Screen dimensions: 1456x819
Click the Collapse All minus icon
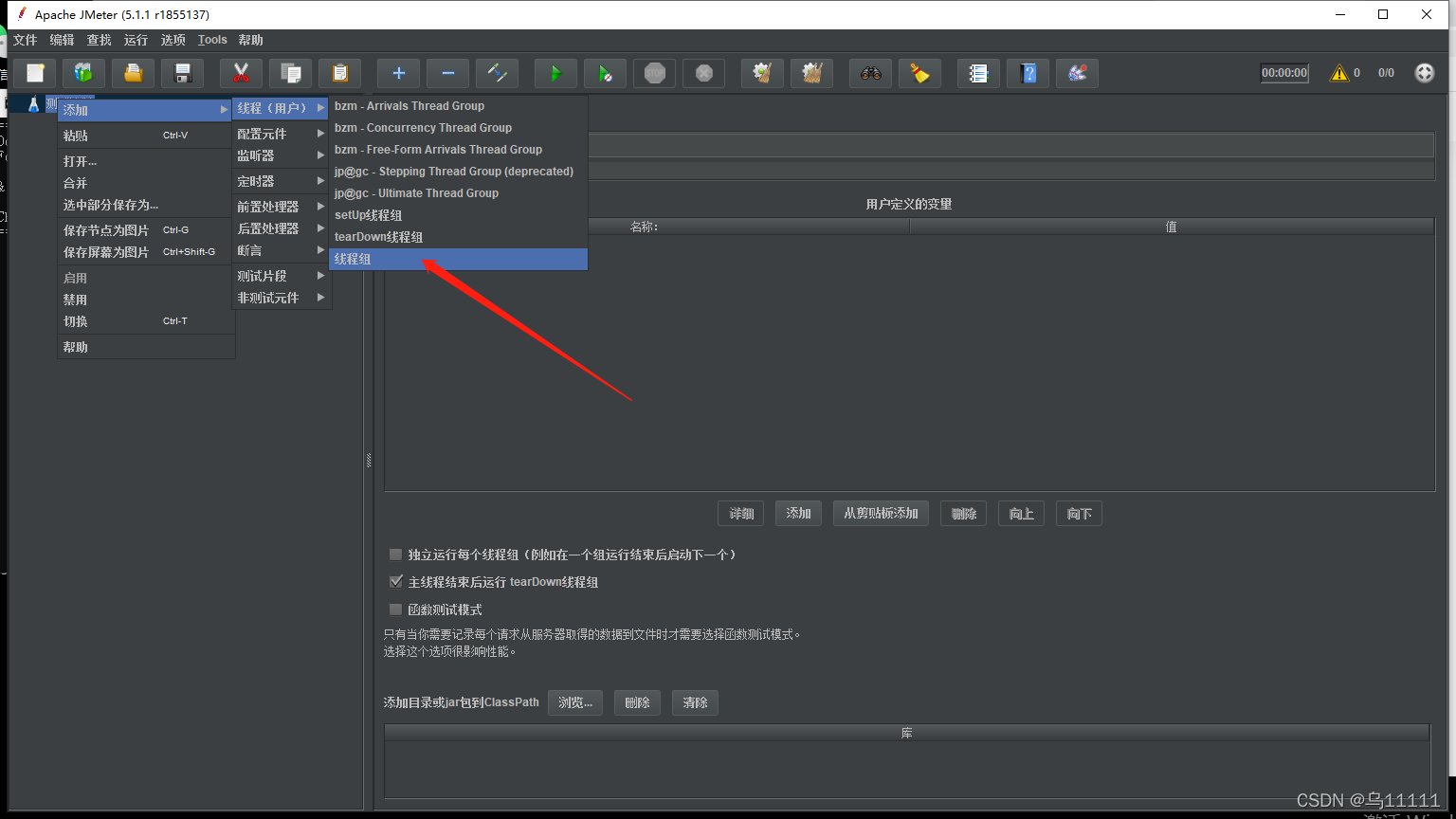pos(448,73)
